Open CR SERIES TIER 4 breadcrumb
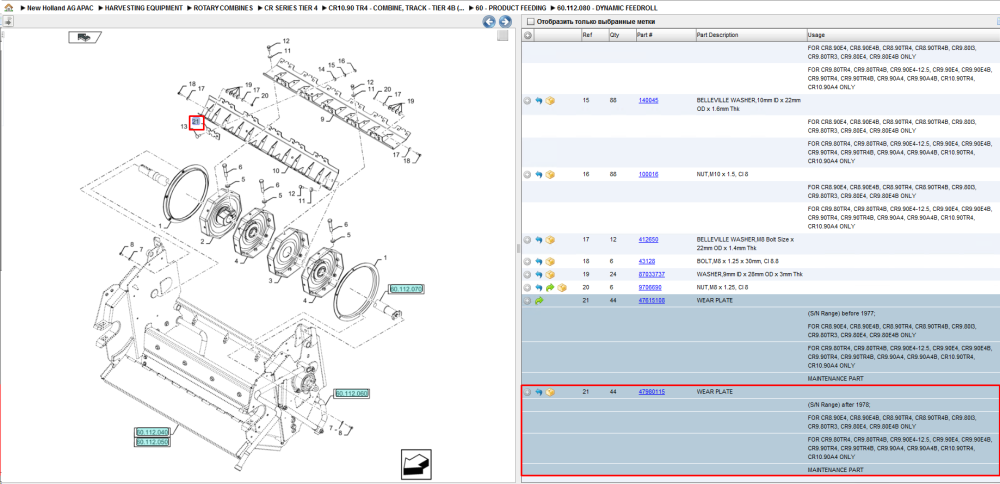1000x484 pixels. tap(291, 8)
